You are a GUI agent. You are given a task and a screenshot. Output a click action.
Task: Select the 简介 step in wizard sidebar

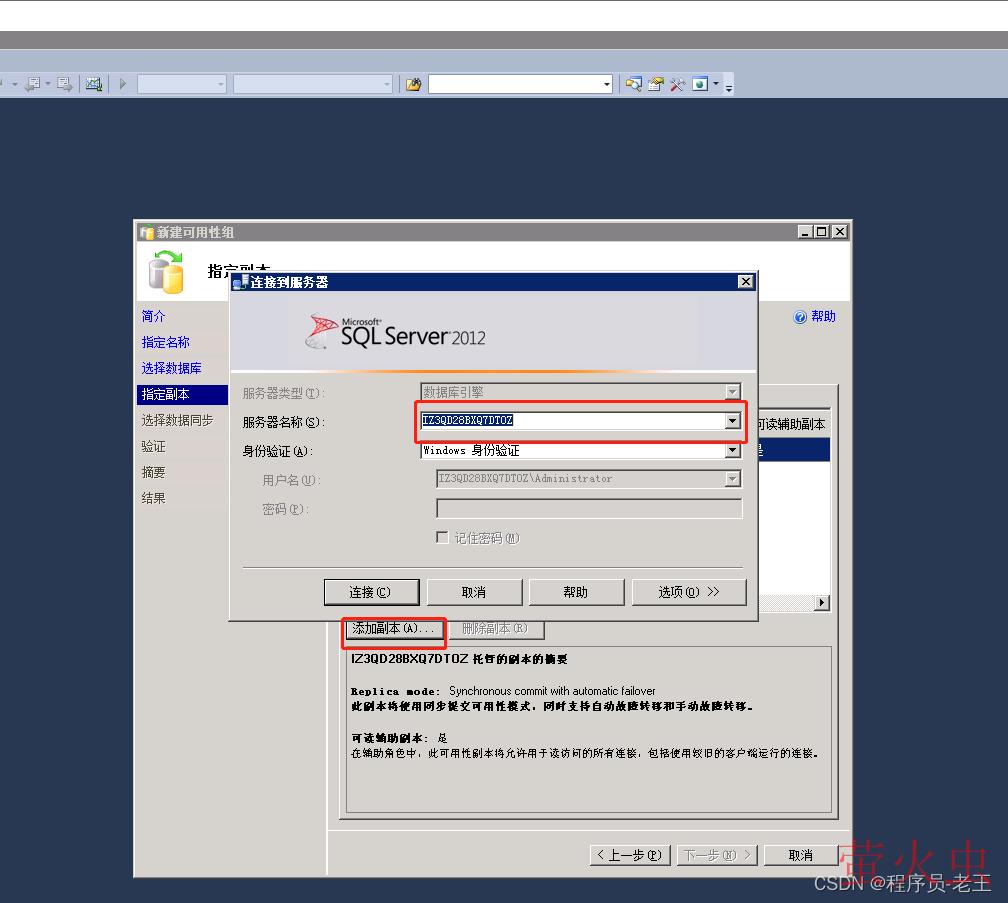point(153,316)
